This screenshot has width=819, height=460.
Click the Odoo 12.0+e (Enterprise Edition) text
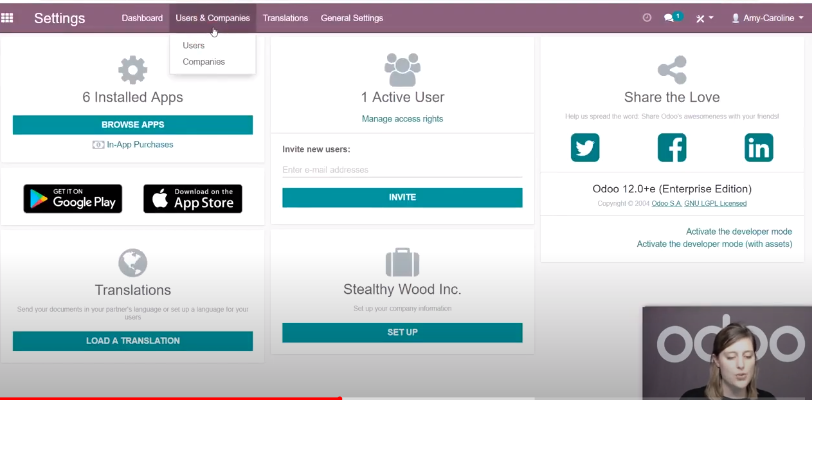coord(672,189)
